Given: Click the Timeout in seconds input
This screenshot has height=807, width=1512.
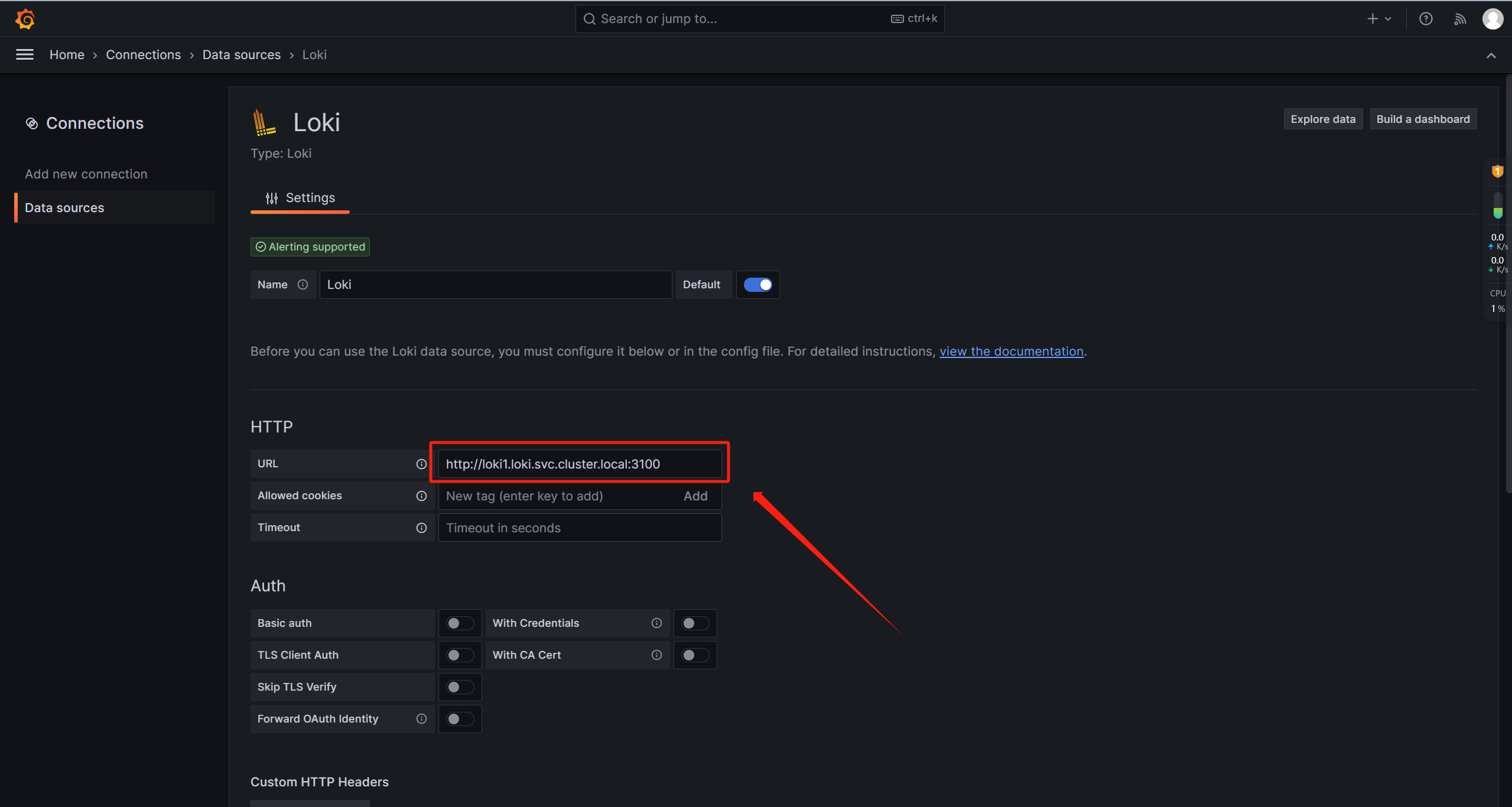Looking at the screenshot, I should pos(580,528).
